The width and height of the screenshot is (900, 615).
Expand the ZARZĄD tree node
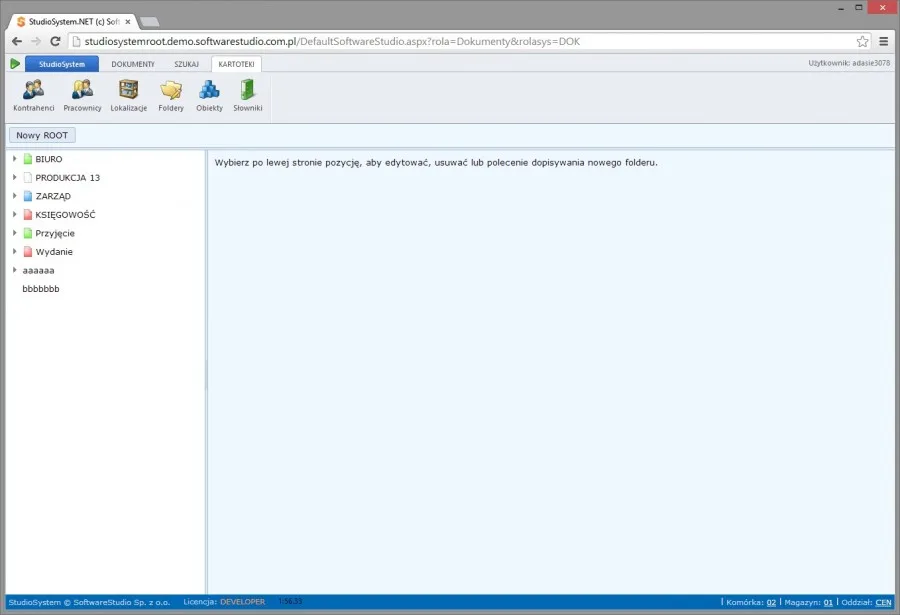pyautogui.click(x=14, y=195)
